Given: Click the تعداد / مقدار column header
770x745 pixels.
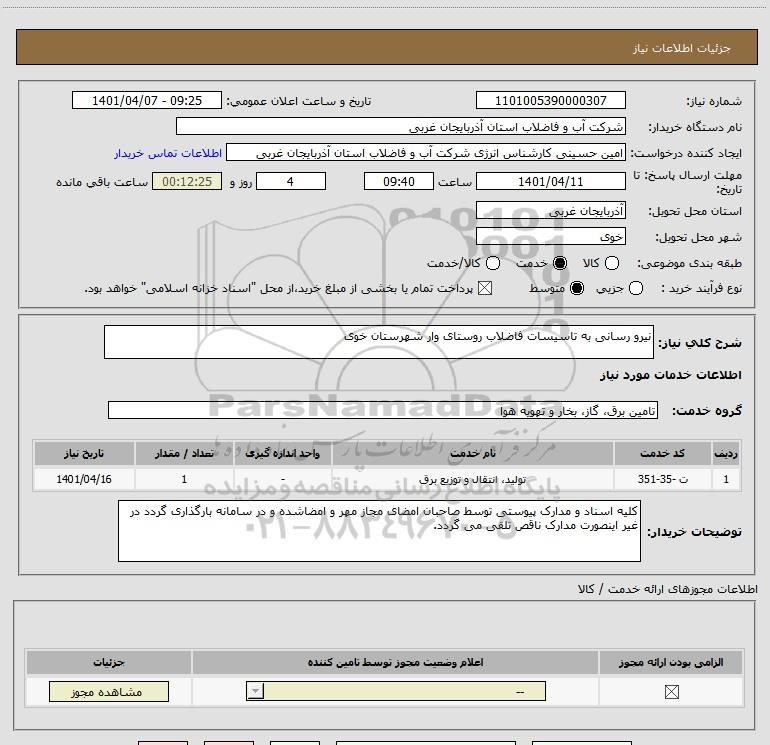Looking at the screenshot, I should (184, 453).
